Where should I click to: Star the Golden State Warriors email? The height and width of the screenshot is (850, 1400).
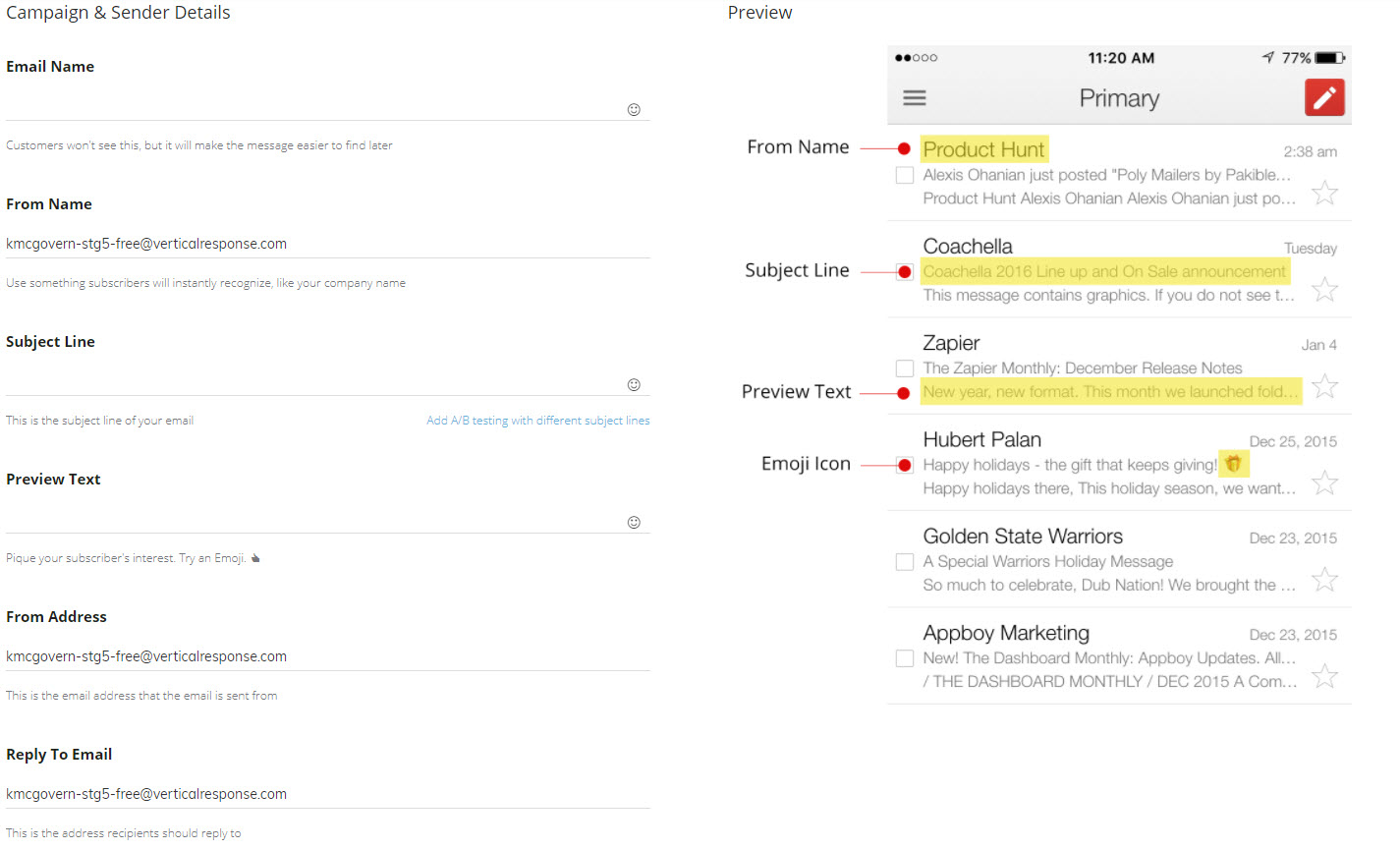coord(1324,579)
